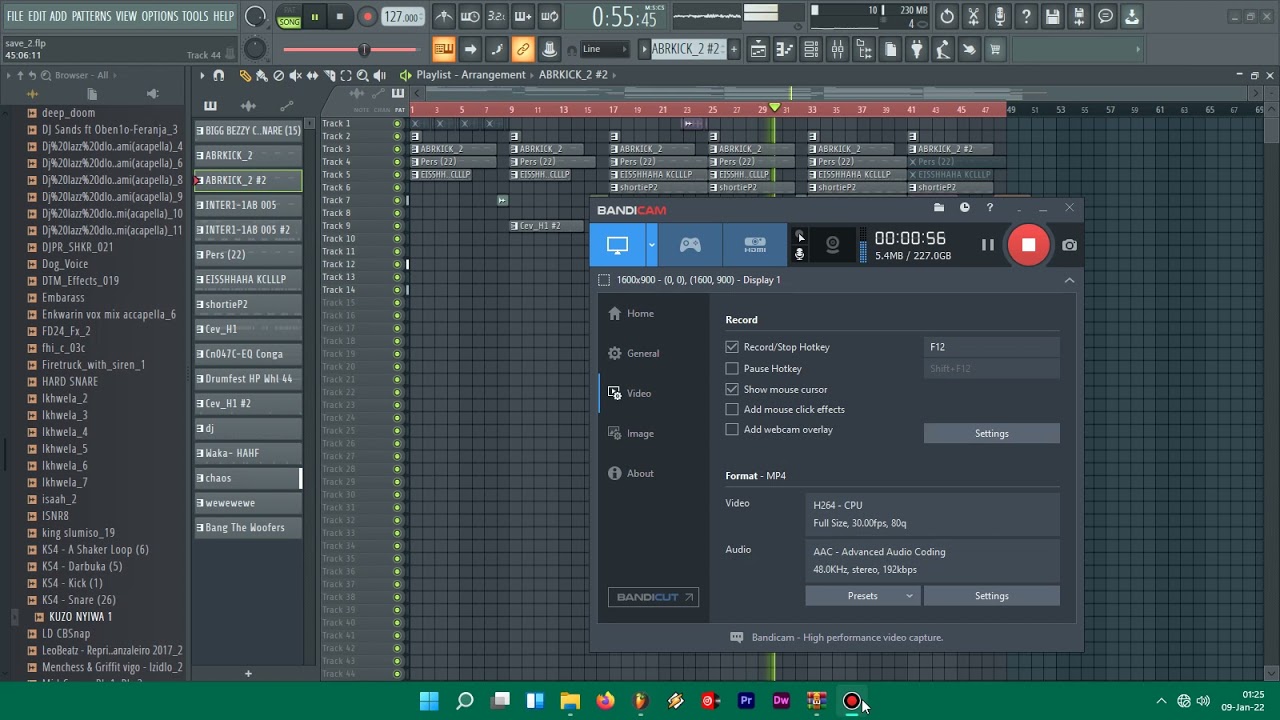The image size is (1280, 720).
Task: Select the mute tool in playlist toolbar
Action: pos(295,75)
